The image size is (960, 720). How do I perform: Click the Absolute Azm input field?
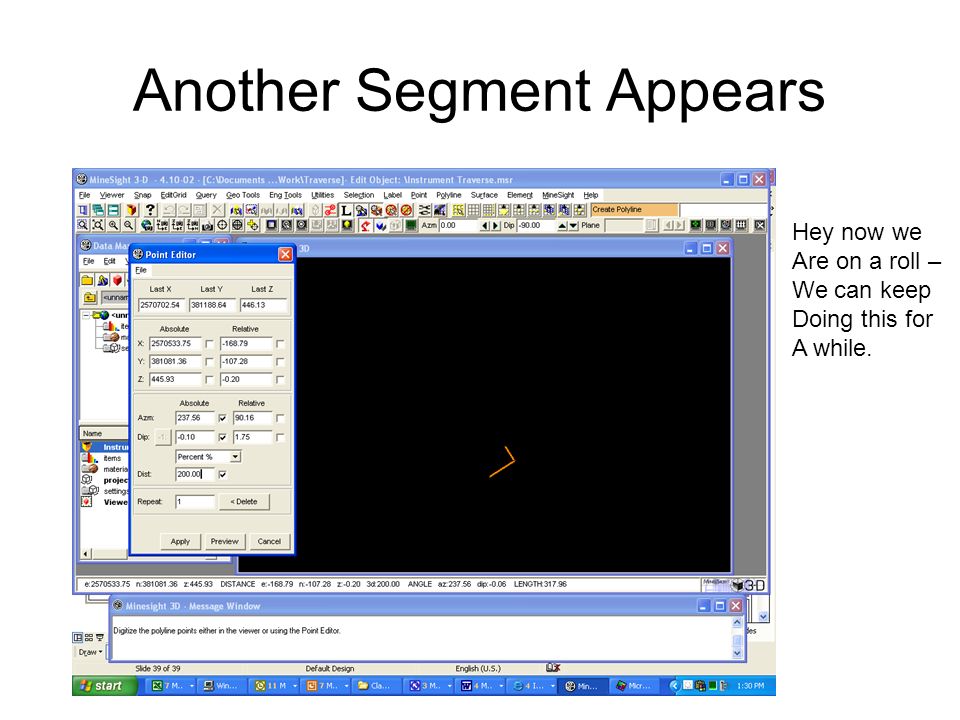tap(195, 418)
